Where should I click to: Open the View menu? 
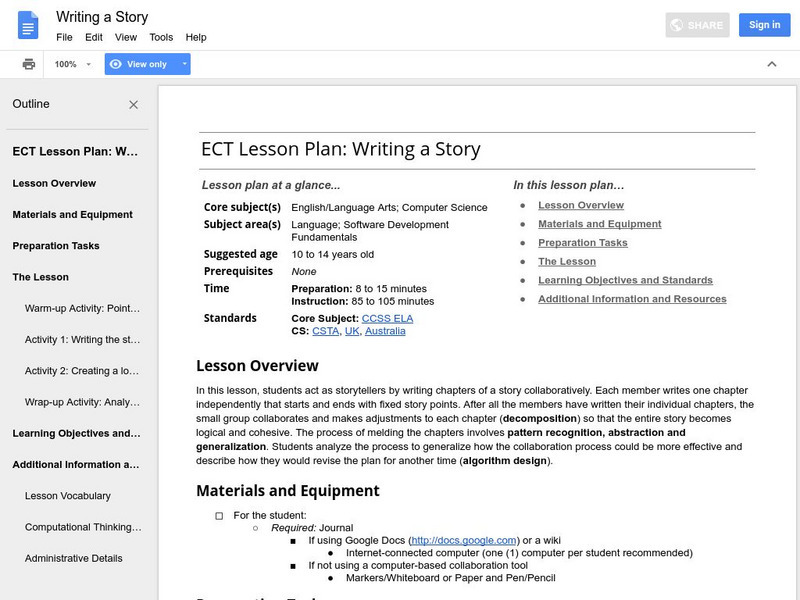[x=126, y=37]
